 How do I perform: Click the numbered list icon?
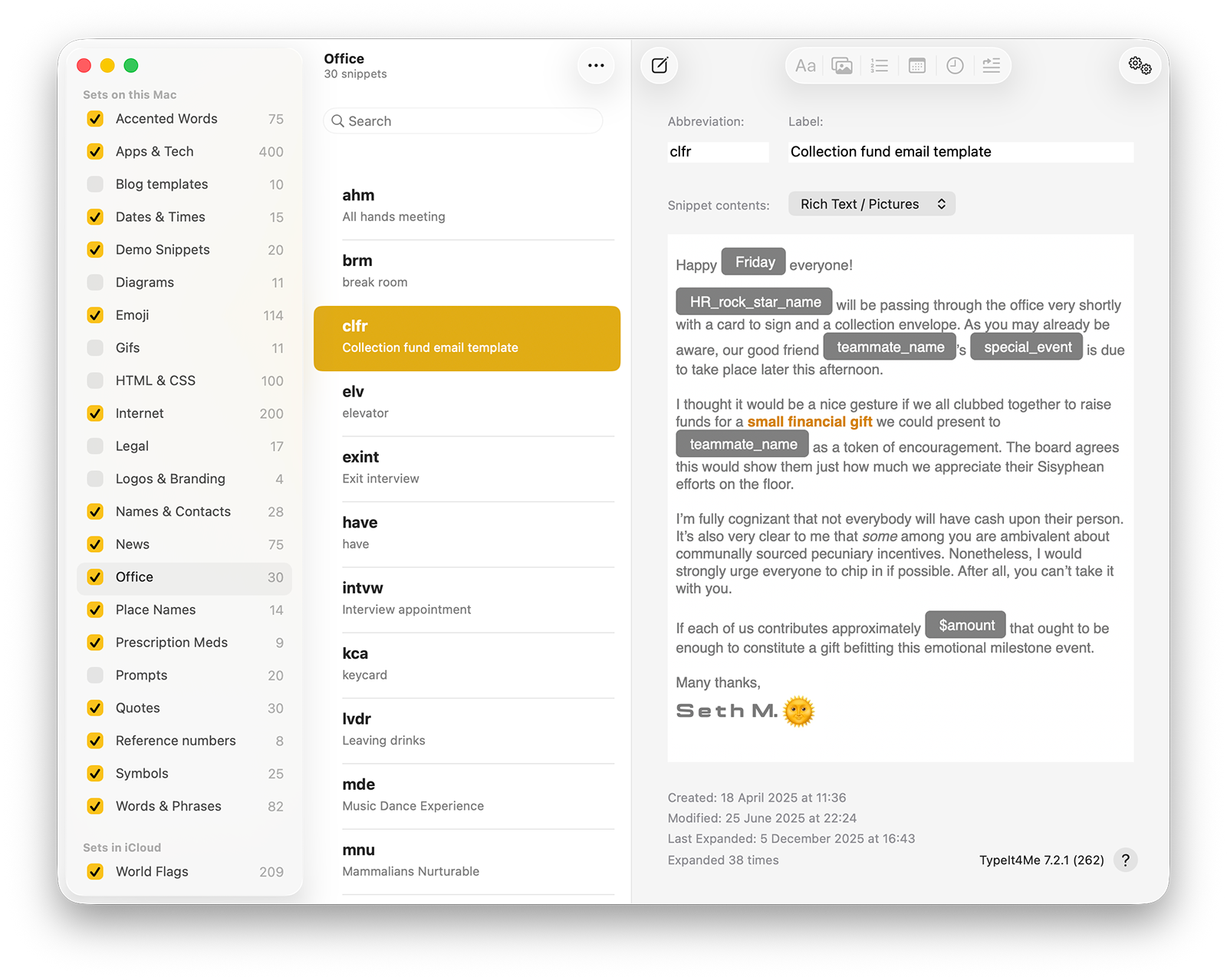(879, 65)
